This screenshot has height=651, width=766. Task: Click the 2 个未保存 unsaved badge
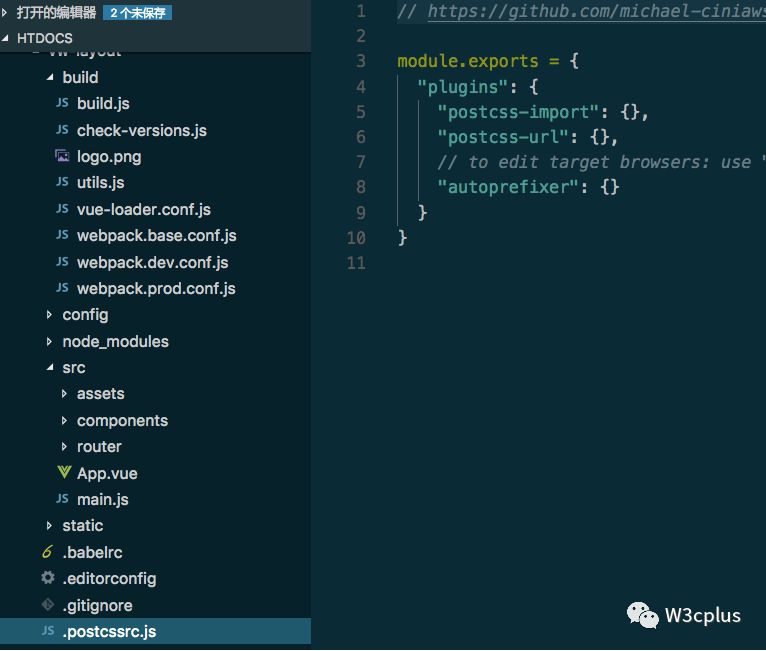(137, 13)
